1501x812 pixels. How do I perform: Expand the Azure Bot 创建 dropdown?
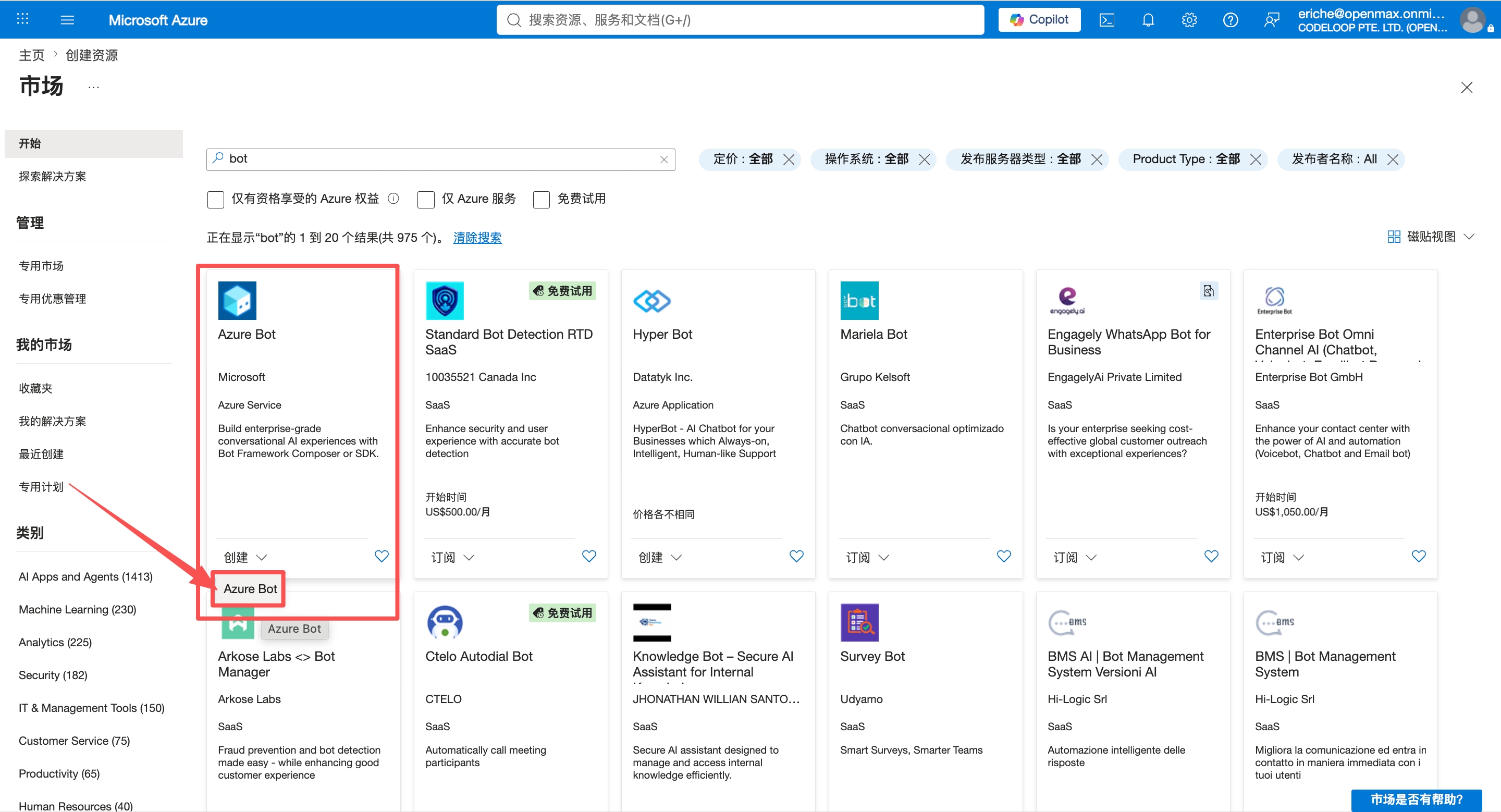(245, 558)
